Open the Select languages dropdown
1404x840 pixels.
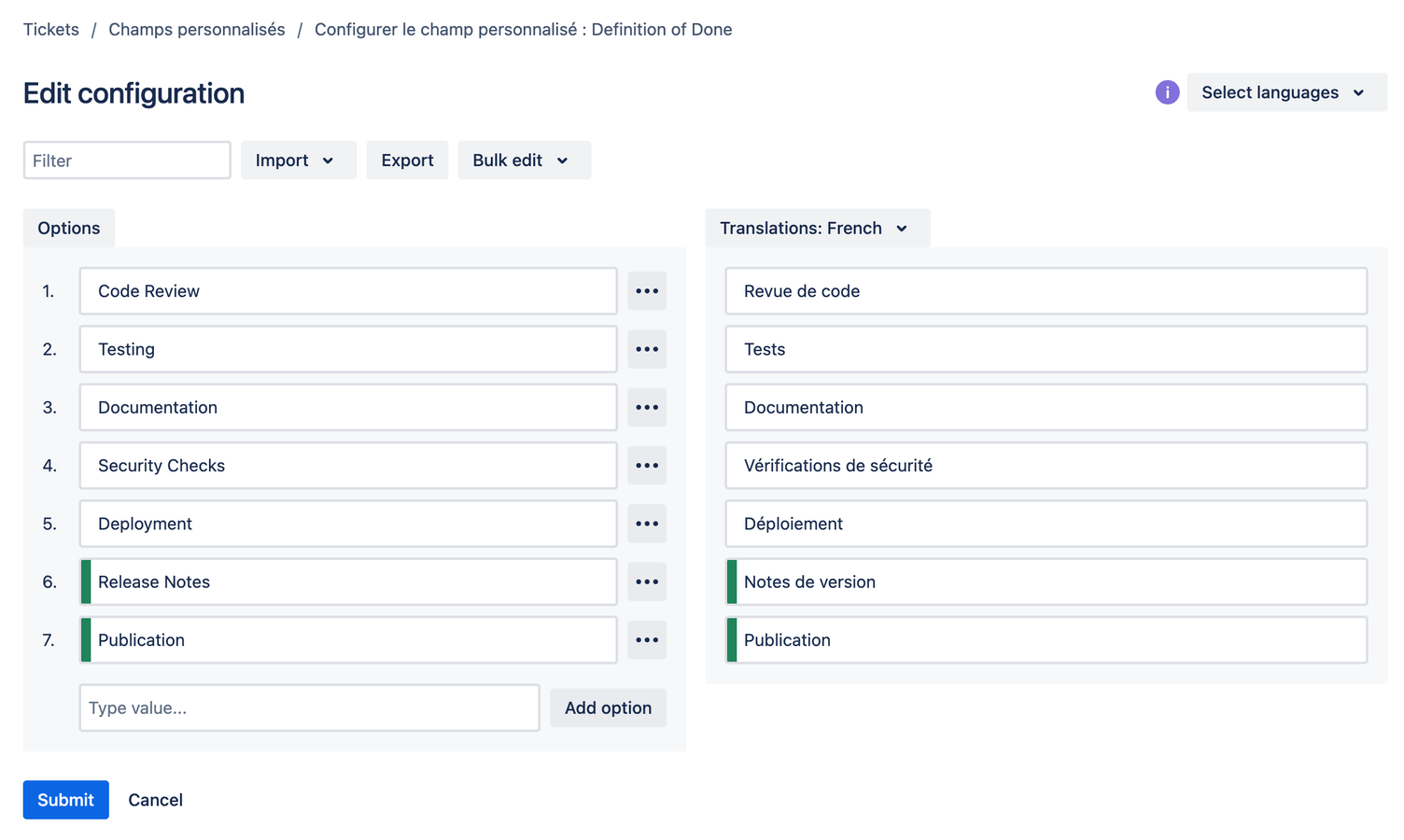(x=1286, y=92)
